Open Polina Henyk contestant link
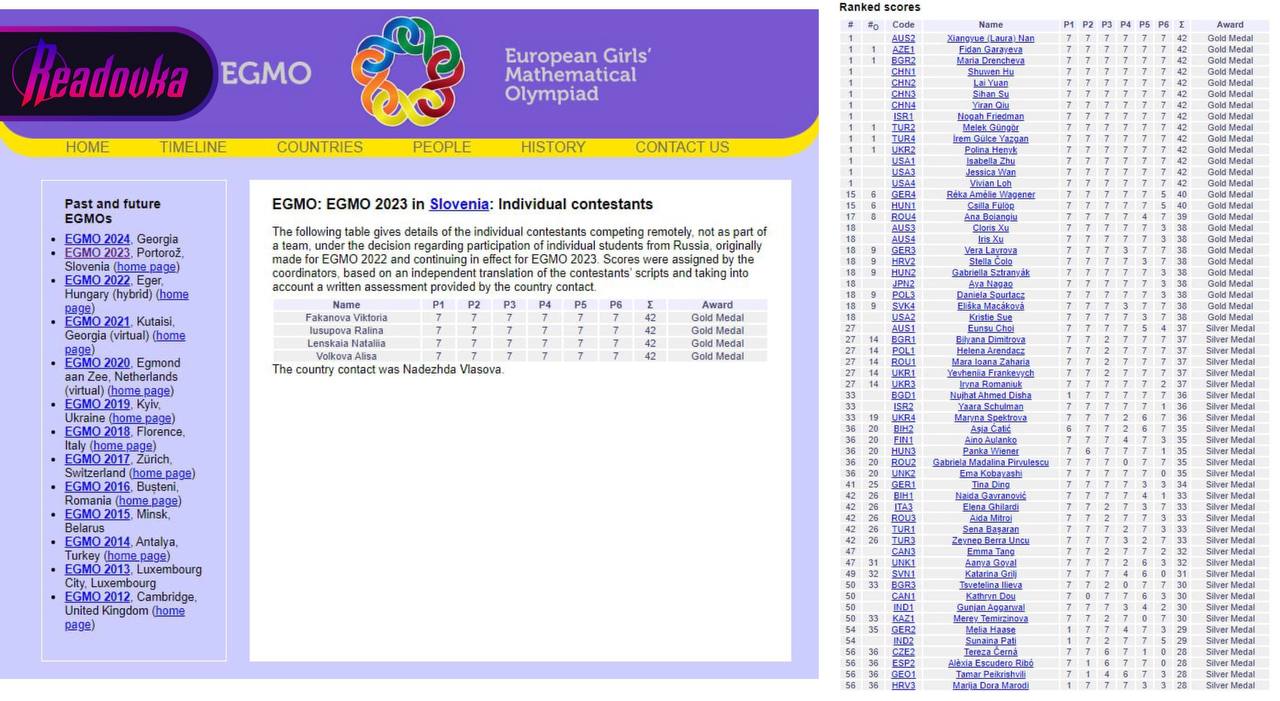Screen dimensions: 1280x701 991,150
